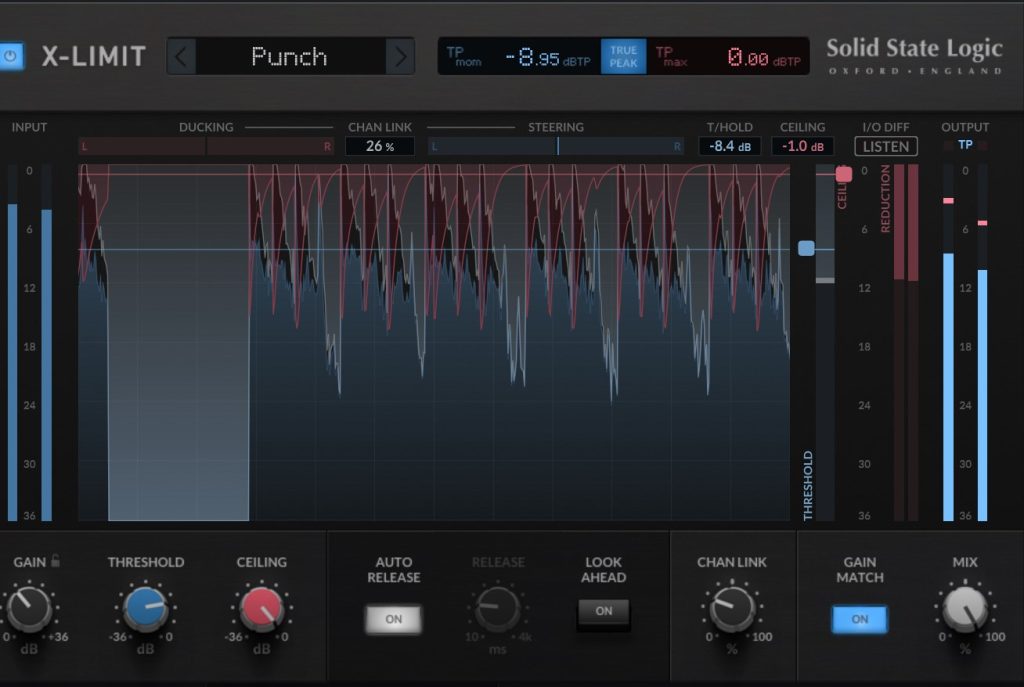Click the Mix knob
This screenshot has height=687, width=1024.
965,609
